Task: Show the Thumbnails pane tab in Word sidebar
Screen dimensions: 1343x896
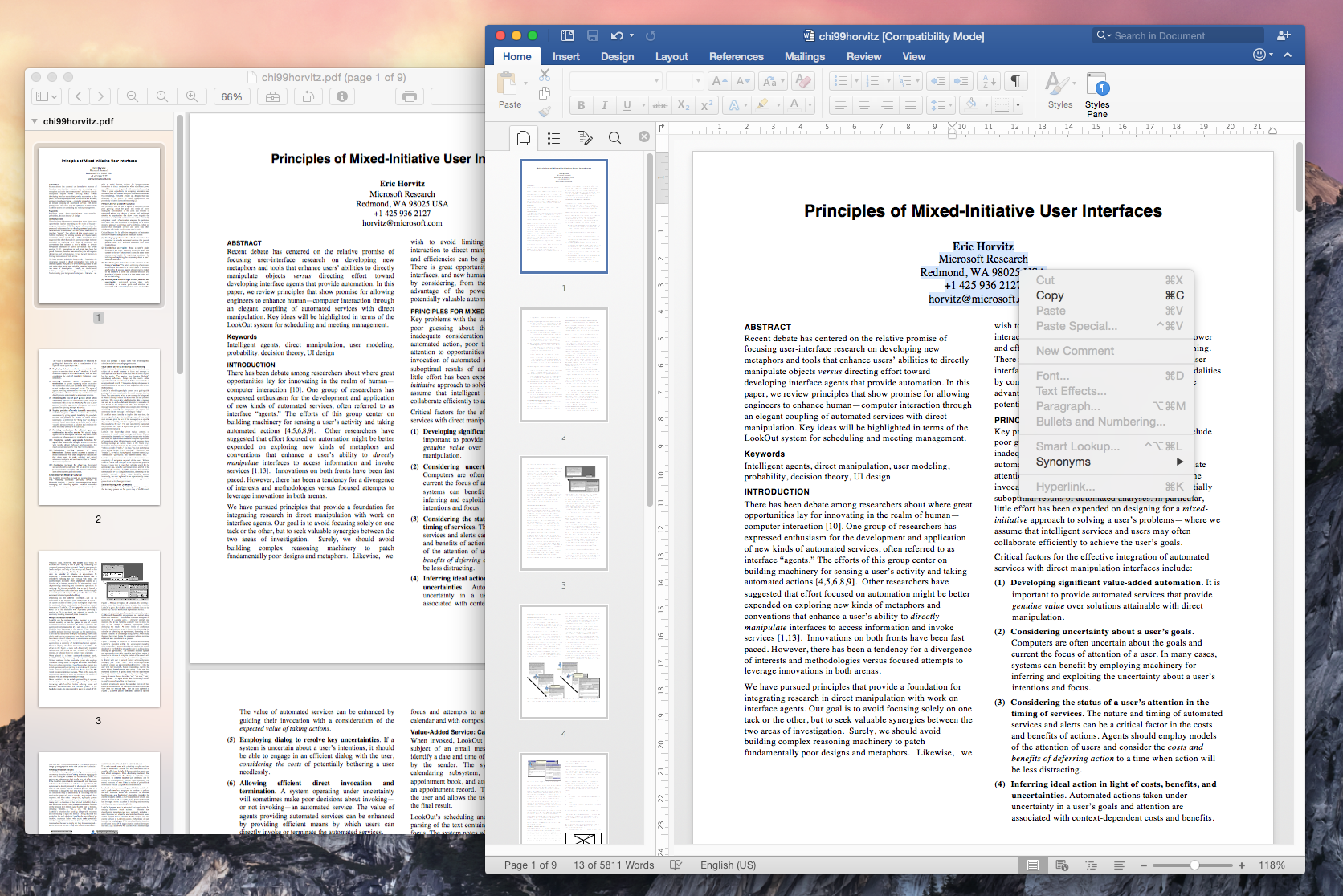Action: 524,138
